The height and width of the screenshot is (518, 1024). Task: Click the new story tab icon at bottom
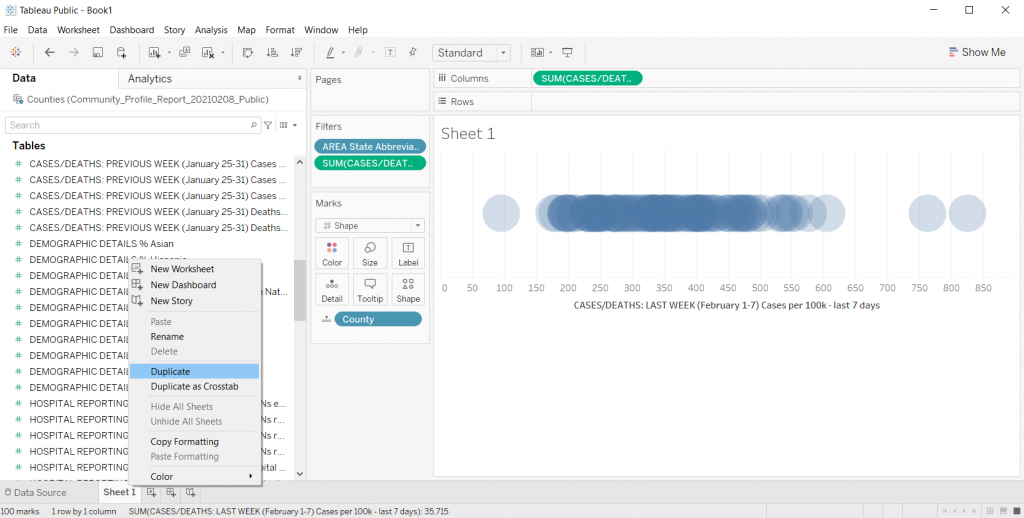[190, 493]
